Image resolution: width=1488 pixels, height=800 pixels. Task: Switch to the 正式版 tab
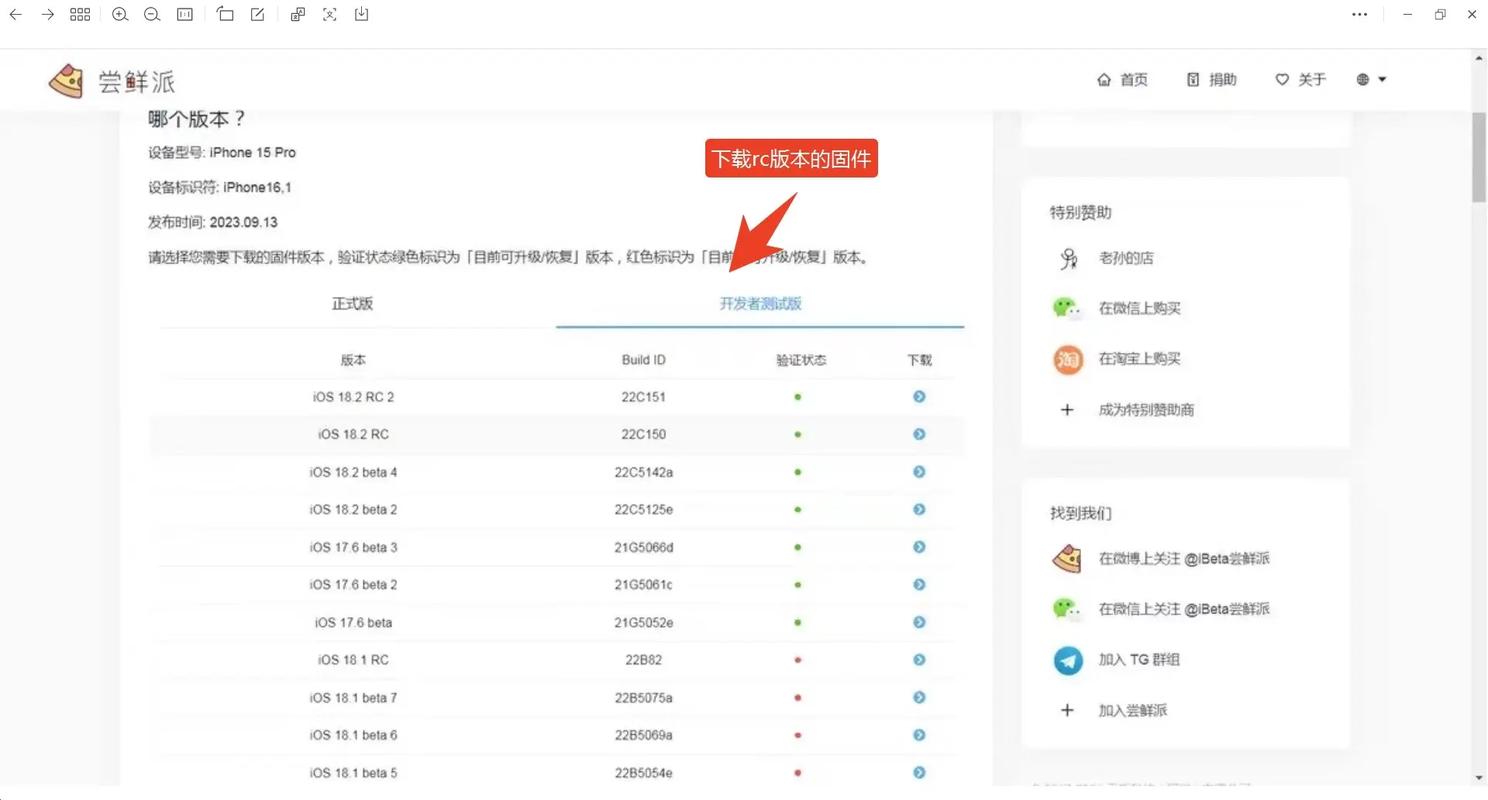(352, 303)
